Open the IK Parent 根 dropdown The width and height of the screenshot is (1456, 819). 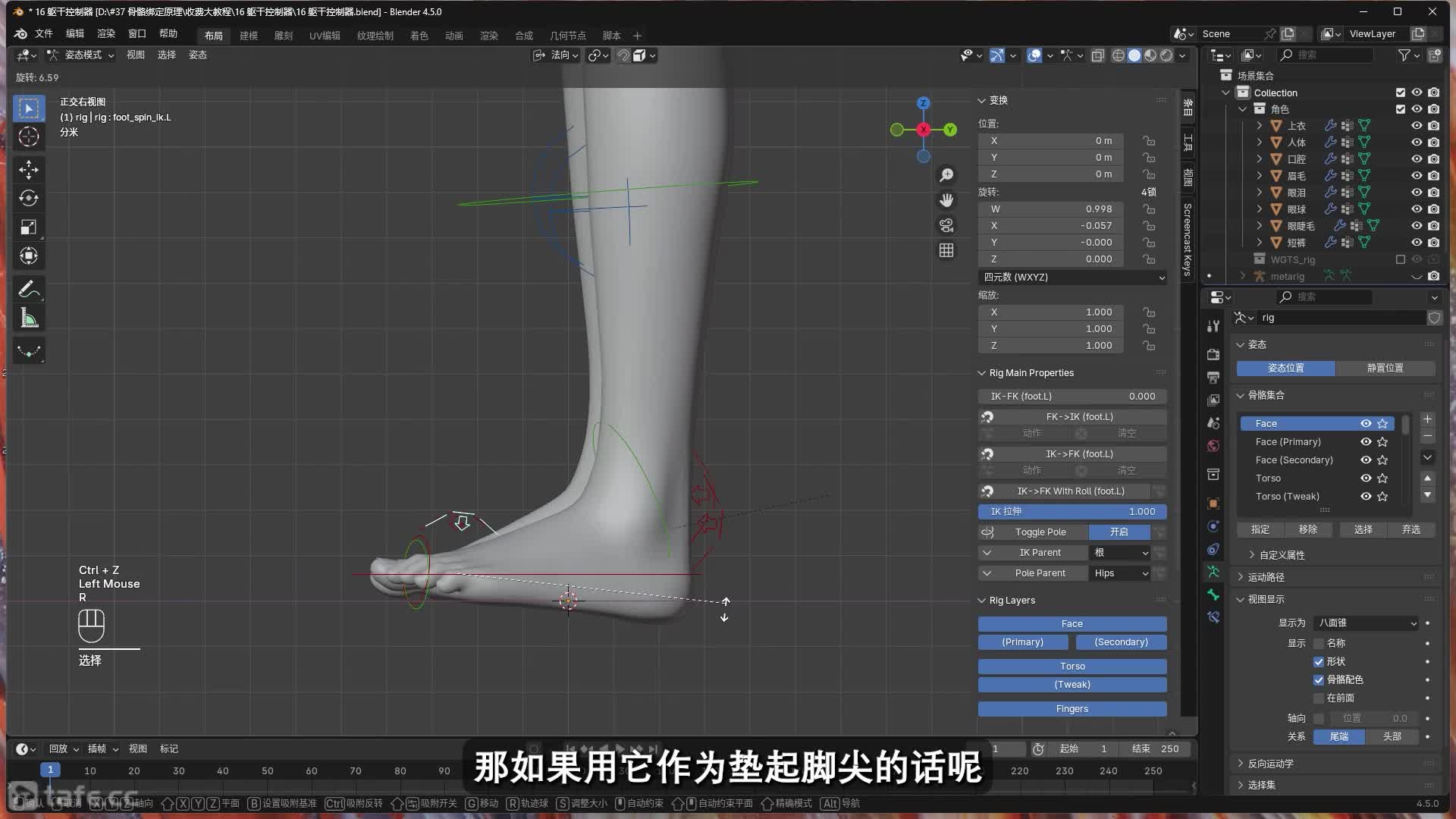click(x=1120, y=553)
